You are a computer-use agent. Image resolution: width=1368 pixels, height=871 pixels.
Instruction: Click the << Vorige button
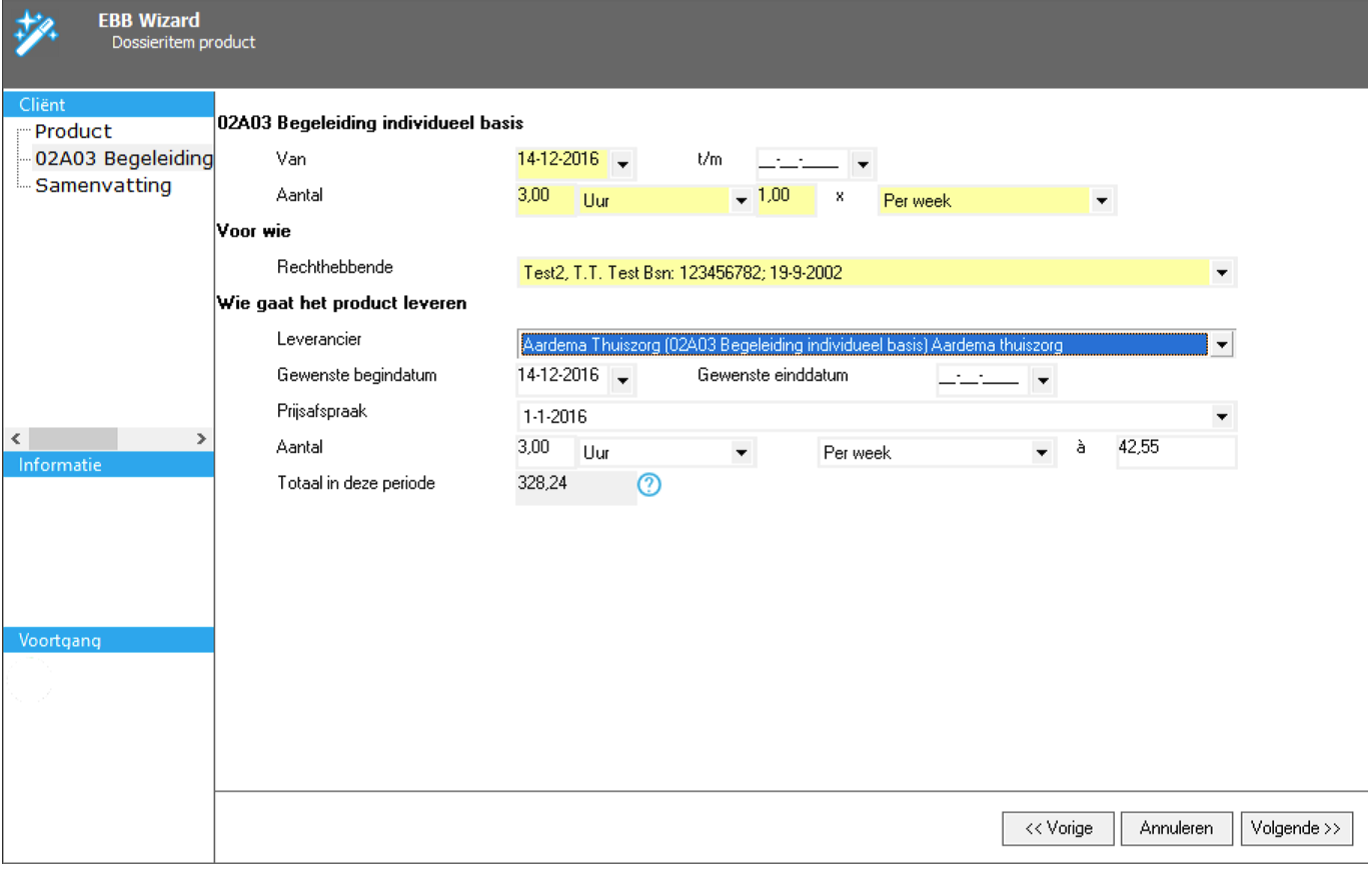point(1058,828)
